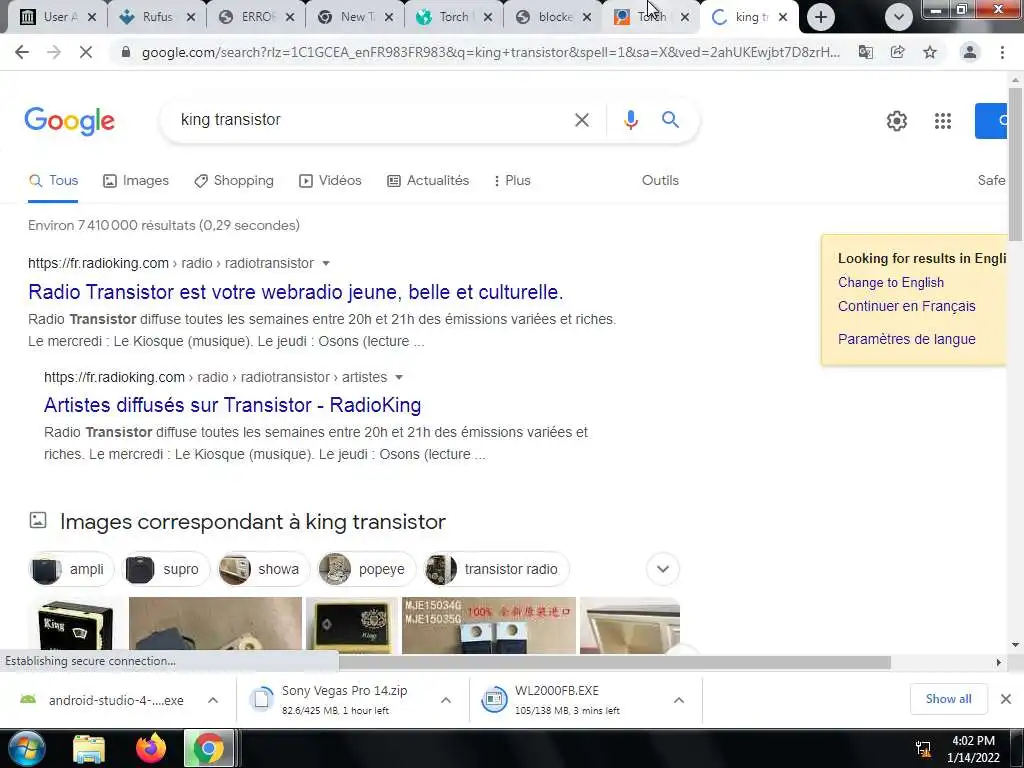
Task: Go back to the previous page
Action: click(x=22, y=52)
